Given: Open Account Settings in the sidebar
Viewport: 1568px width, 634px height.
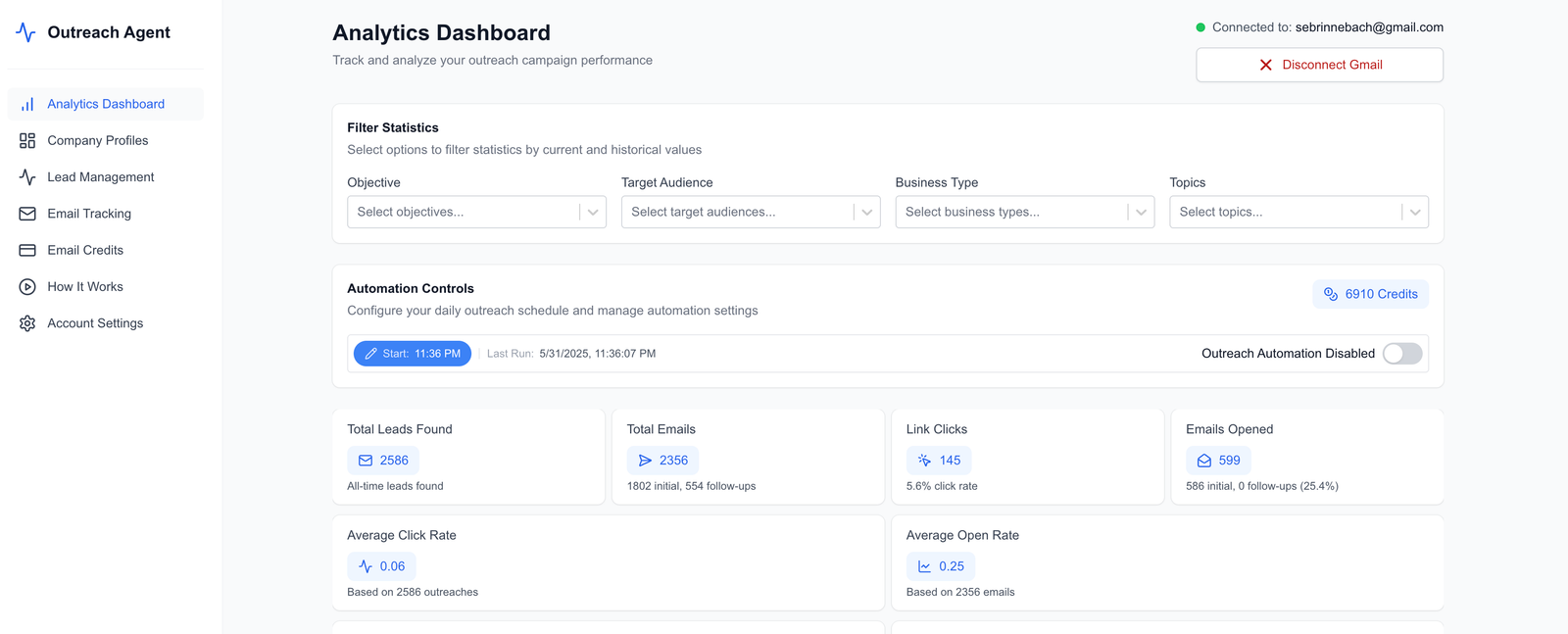Looking at the screenshot, I should 106,323.
